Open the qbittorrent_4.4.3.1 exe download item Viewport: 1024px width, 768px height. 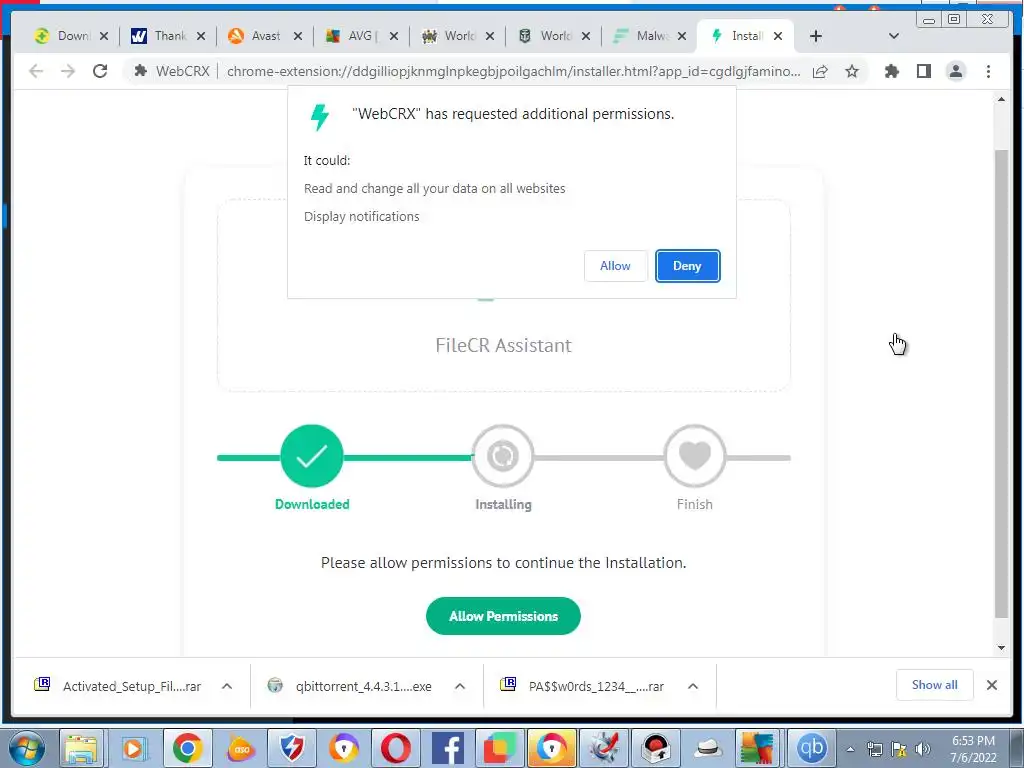click(351, 686)
